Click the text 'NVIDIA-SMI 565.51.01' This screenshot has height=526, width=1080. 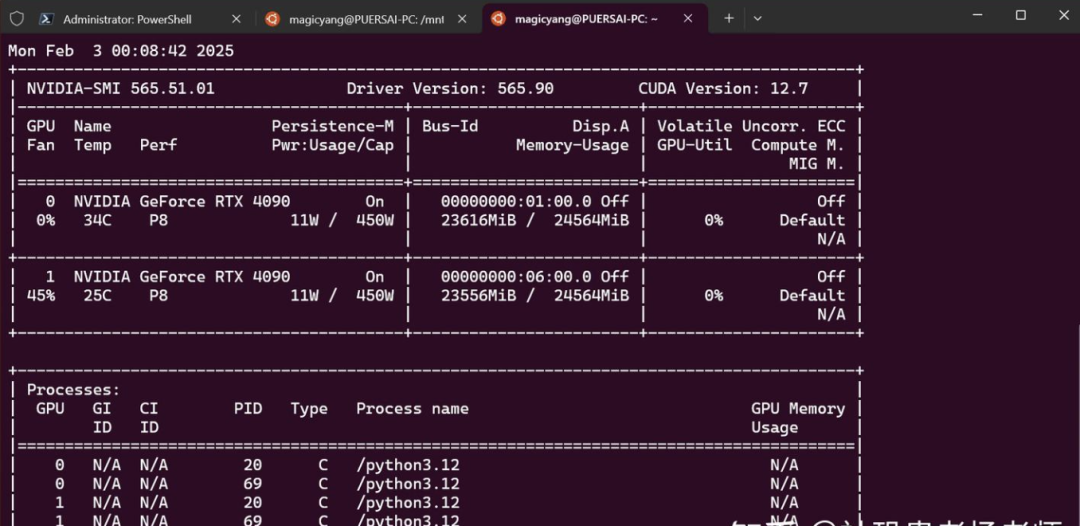121,89
